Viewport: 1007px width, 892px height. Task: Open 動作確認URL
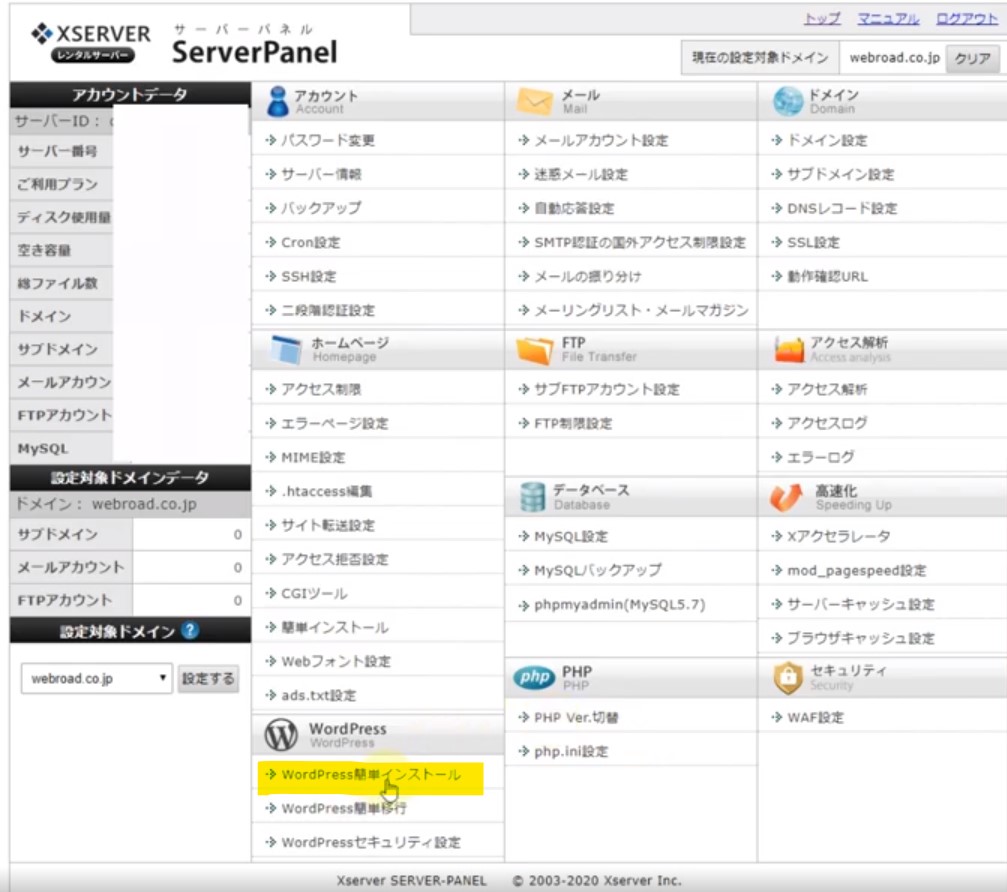pyautogui.click(x=827, y=276)
